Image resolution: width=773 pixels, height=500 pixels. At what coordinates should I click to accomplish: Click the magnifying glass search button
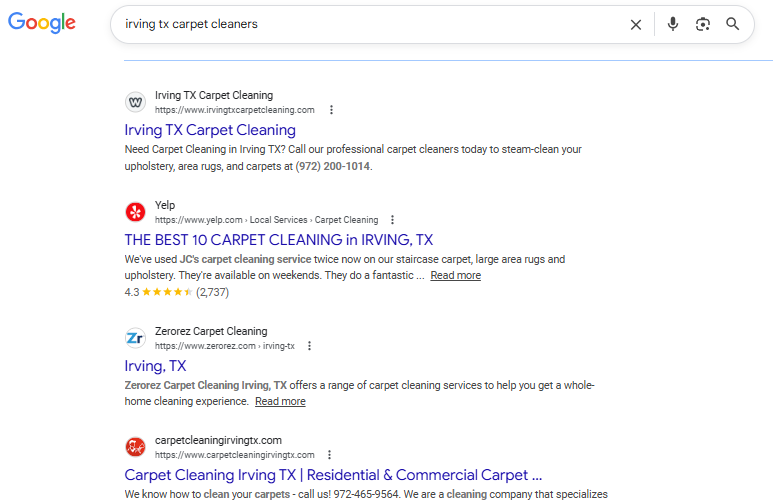click(x=733, y=24)
